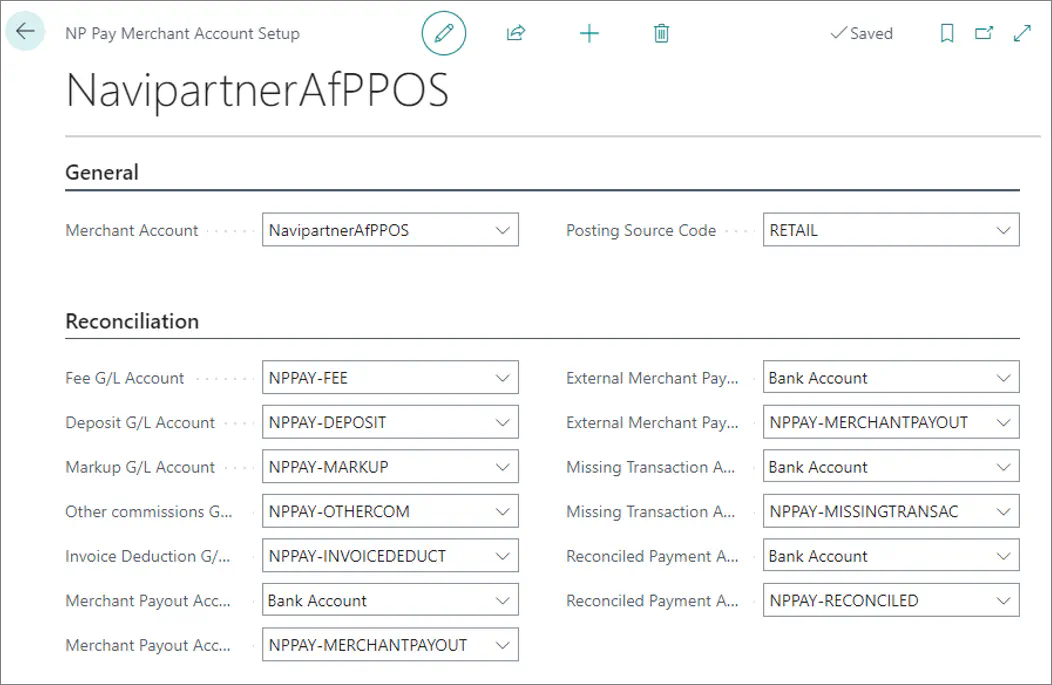The image size is (1052, 685).
Task: Open the NPPAY-RECONCILED dropdown arrow
Action: pos(1003,600)
